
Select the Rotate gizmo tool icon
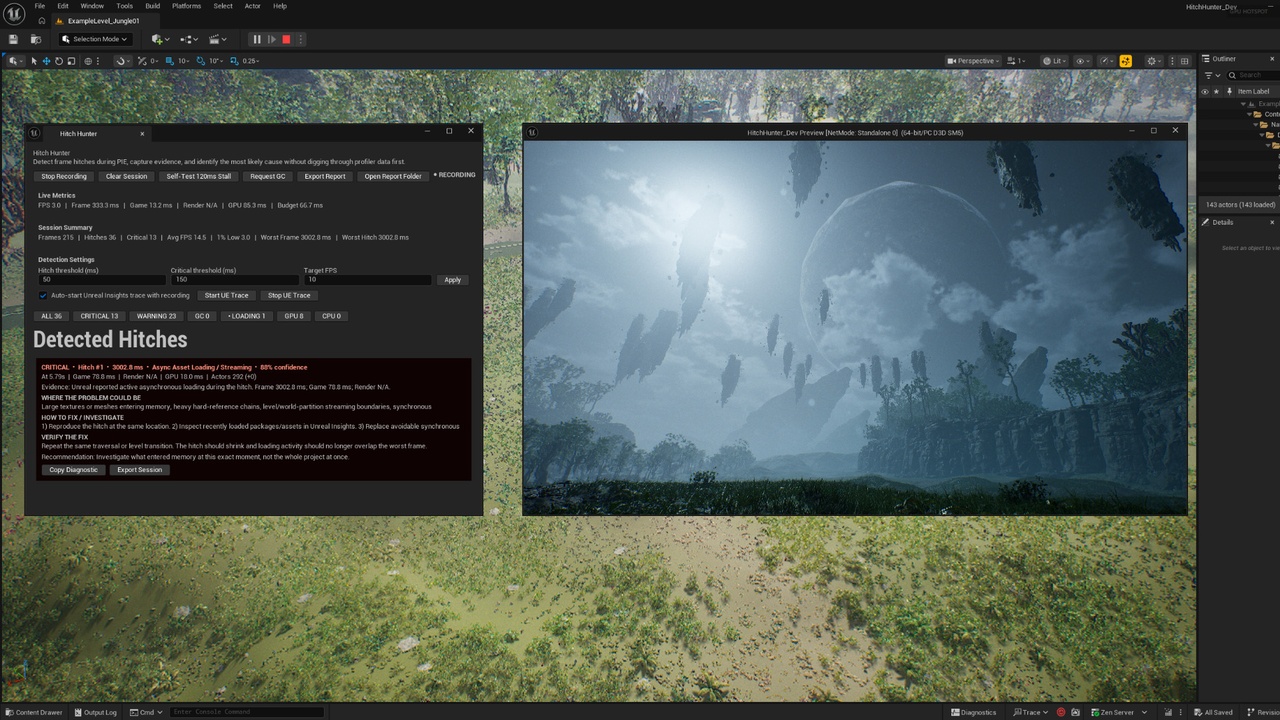point(58,61)
